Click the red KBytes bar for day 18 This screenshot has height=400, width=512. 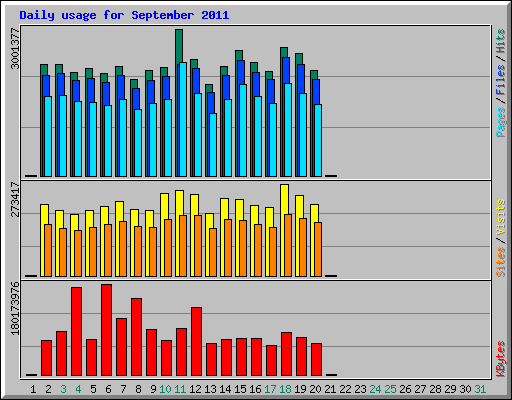click(x=286, y=354)
